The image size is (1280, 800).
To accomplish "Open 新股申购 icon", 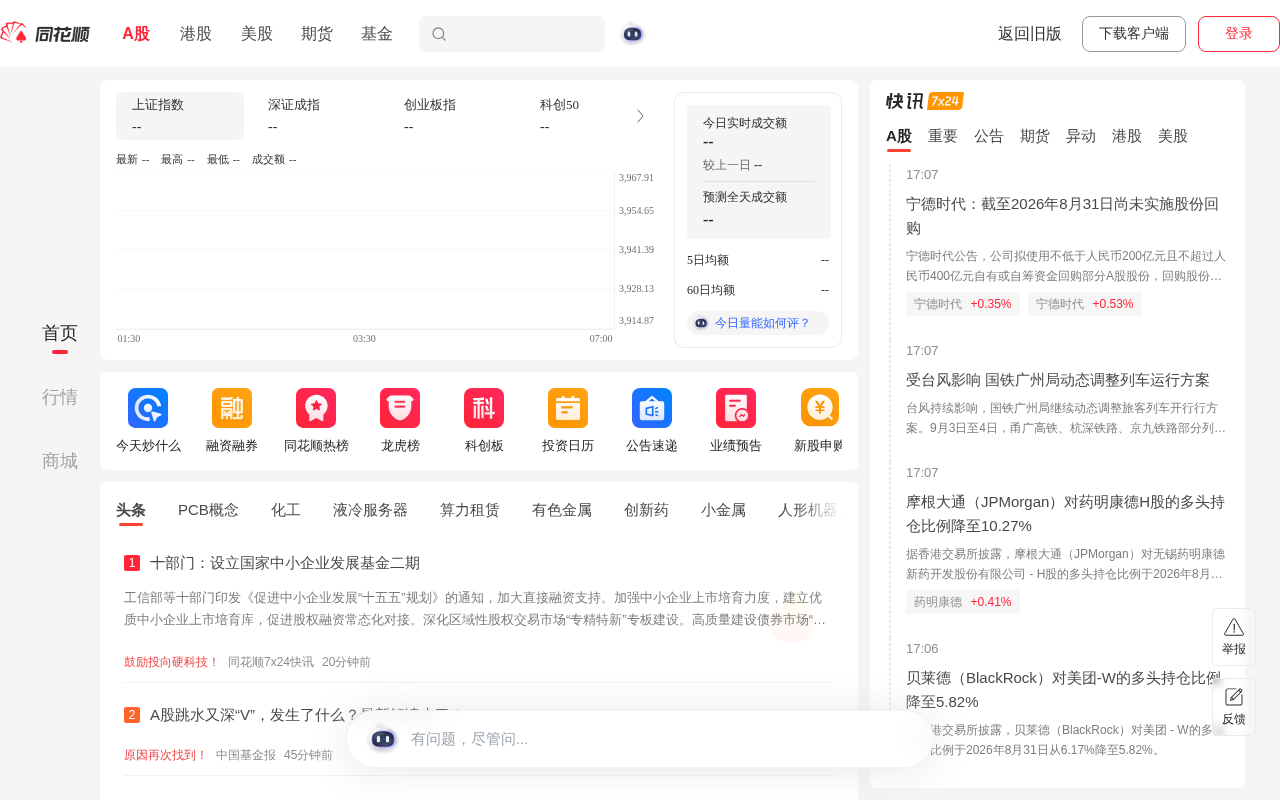I will tap(820, 408).
